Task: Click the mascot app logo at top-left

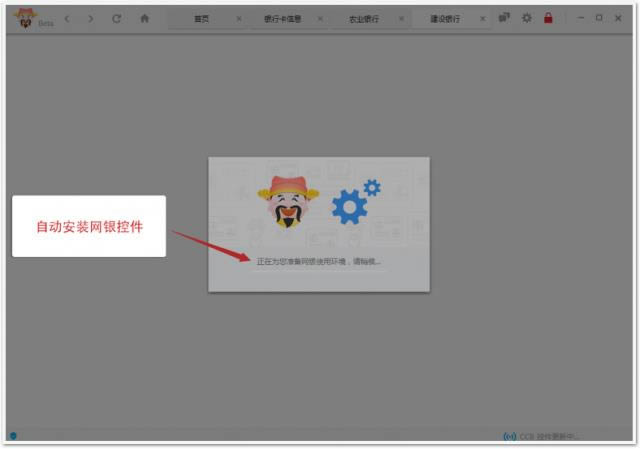Action: 23,17
